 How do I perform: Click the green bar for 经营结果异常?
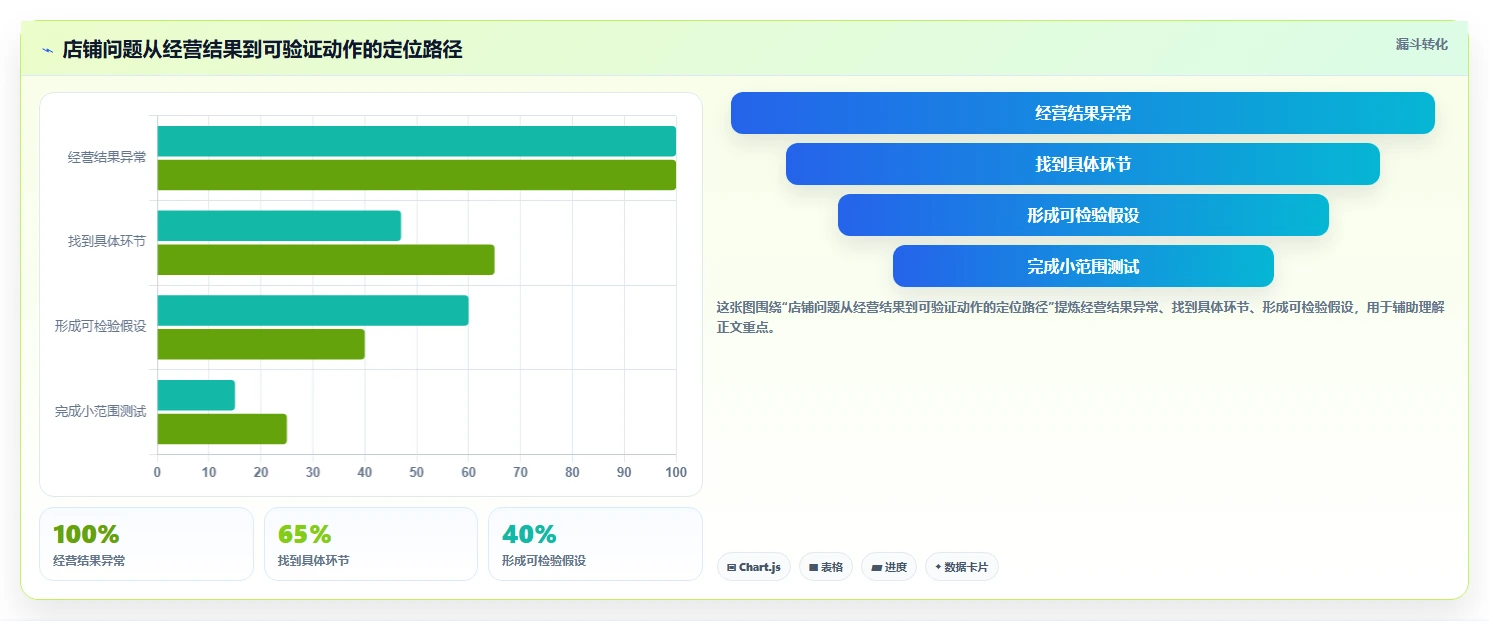tap(416, 175)
